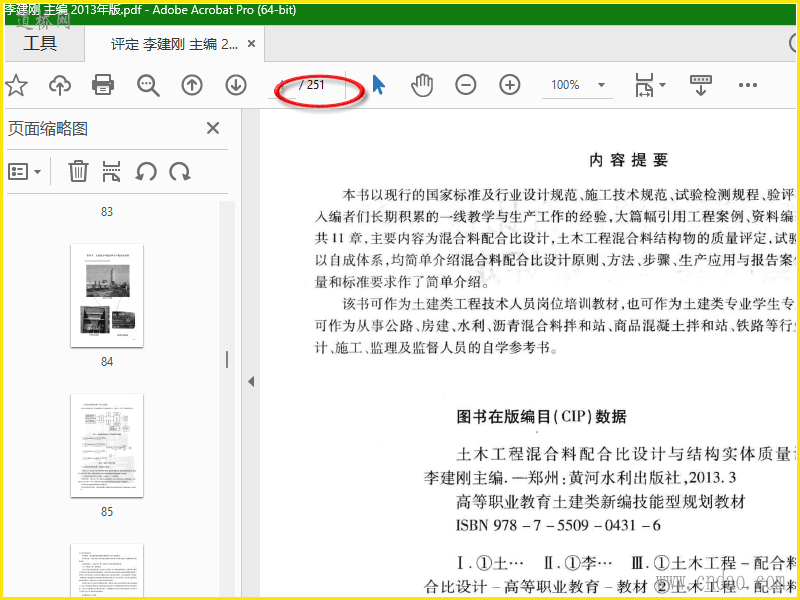This screenshot has height=600, width=800.
Task: Click the 高等职业教育土建类新编技能型规划教材 line
Action: pyautogui.click(x=601, y=502)
